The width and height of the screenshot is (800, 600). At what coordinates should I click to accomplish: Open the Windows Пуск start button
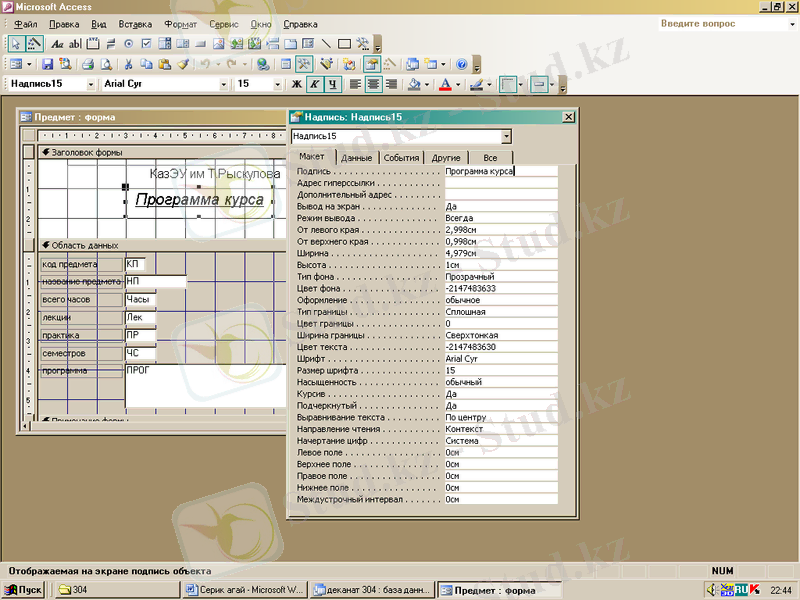click(x=23, y=590)
